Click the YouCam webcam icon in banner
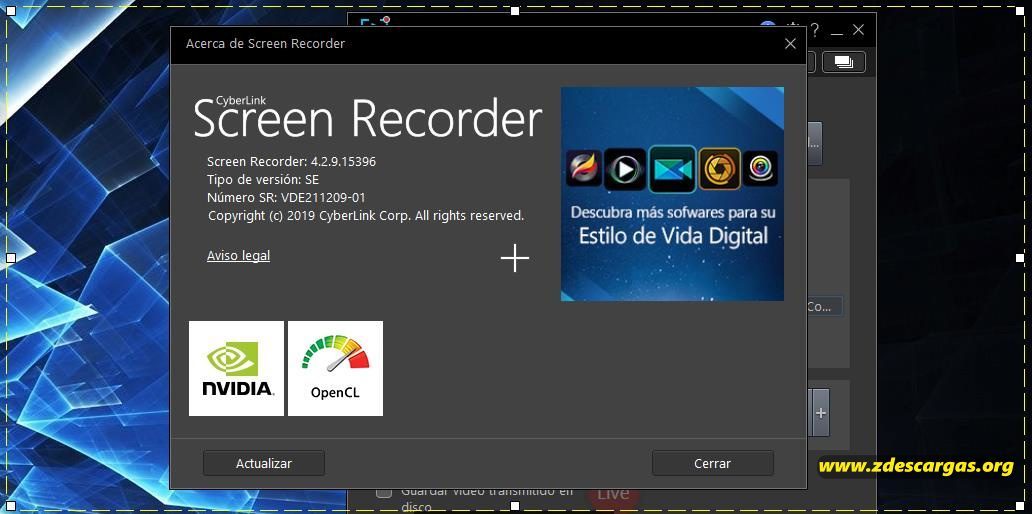 (761, 169)
